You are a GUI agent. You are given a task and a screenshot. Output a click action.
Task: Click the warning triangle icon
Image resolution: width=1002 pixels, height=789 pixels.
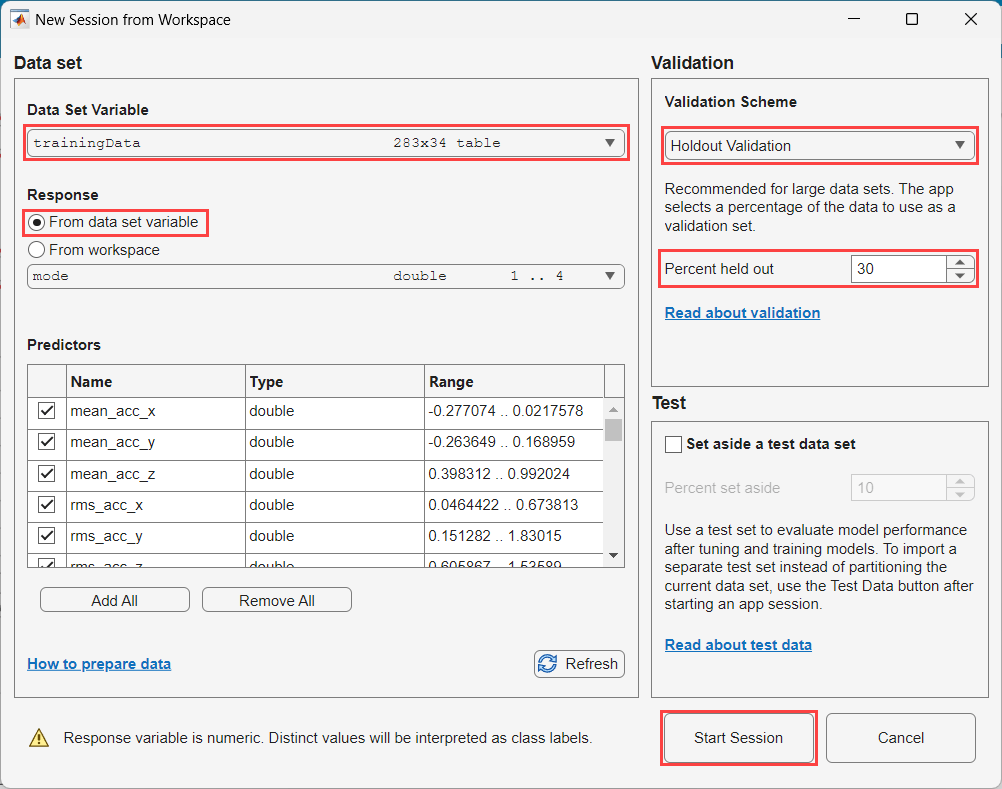click(x=39, y=738)
